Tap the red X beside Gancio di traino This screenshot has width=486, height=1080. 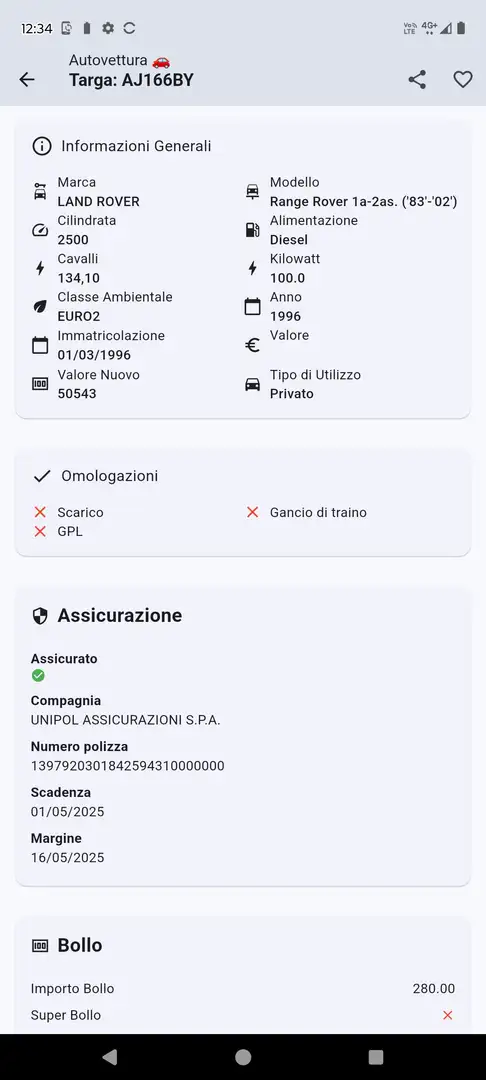253,512
